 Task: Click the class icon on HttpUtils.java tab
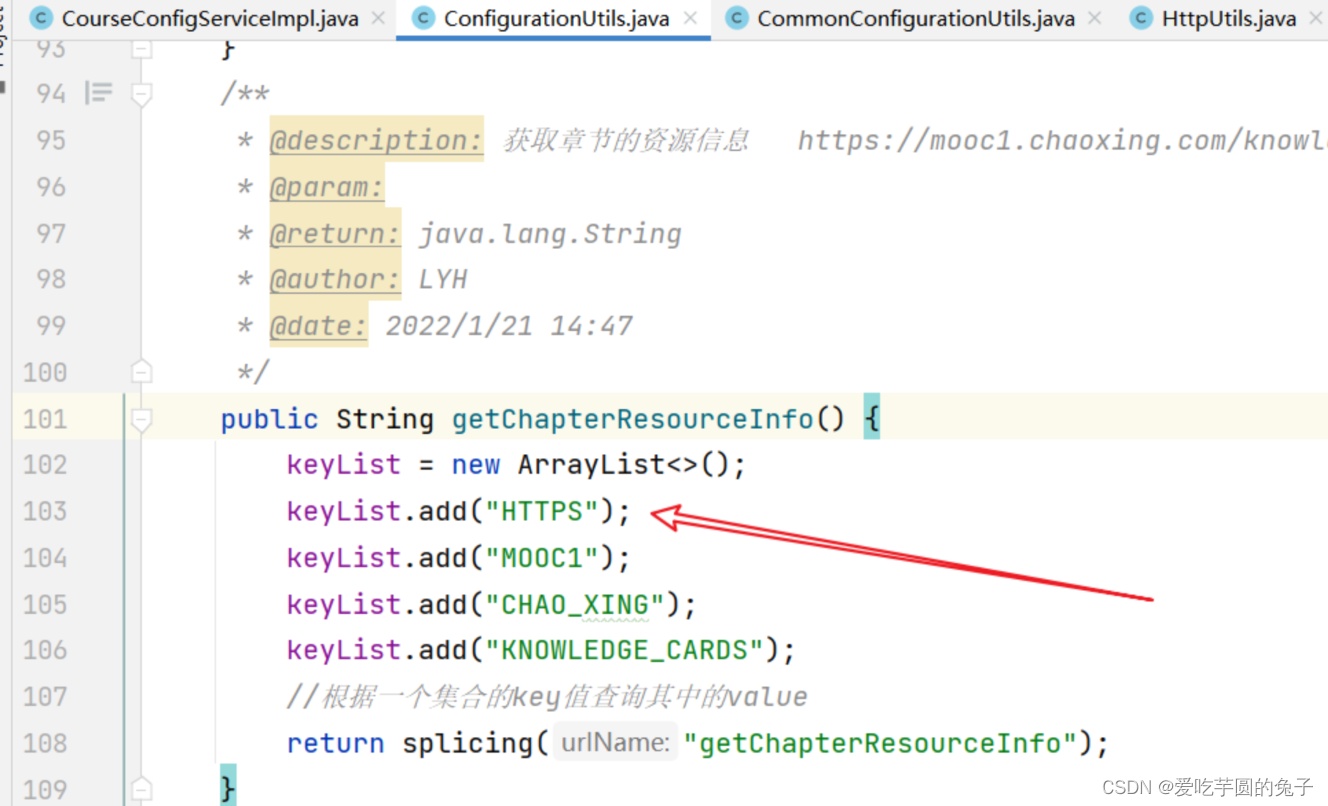click(x=1141, y=18)
